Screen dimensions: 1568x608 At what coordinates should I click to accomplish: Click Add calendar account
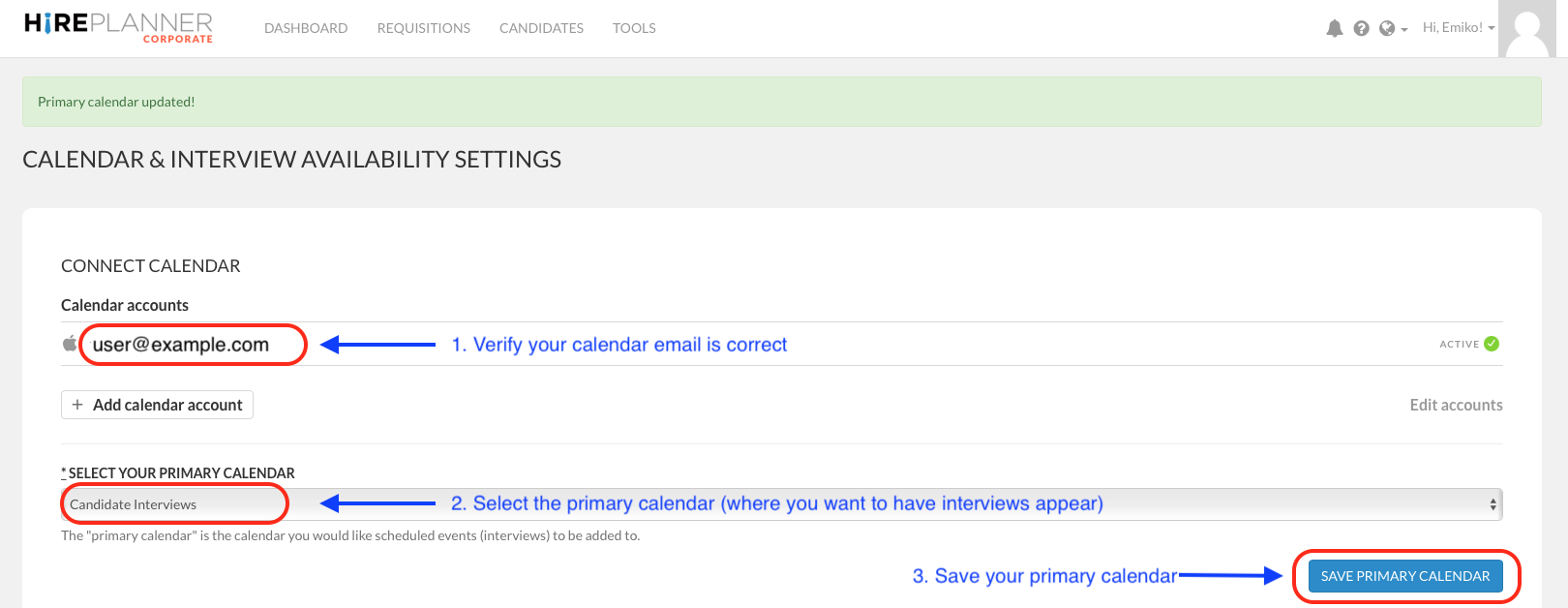pyautogui.click(x=157, y=404)
